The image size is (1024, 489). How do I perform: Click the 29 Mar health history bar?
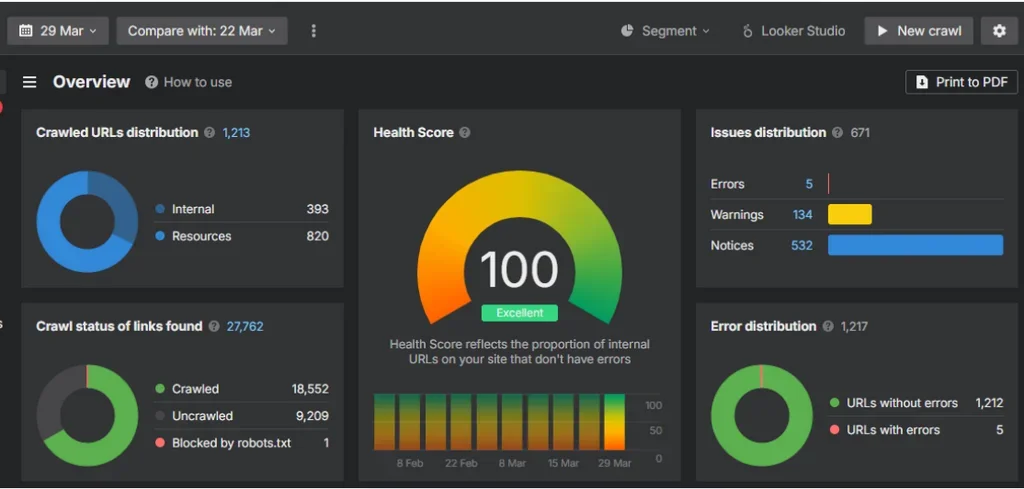[615, 422]
